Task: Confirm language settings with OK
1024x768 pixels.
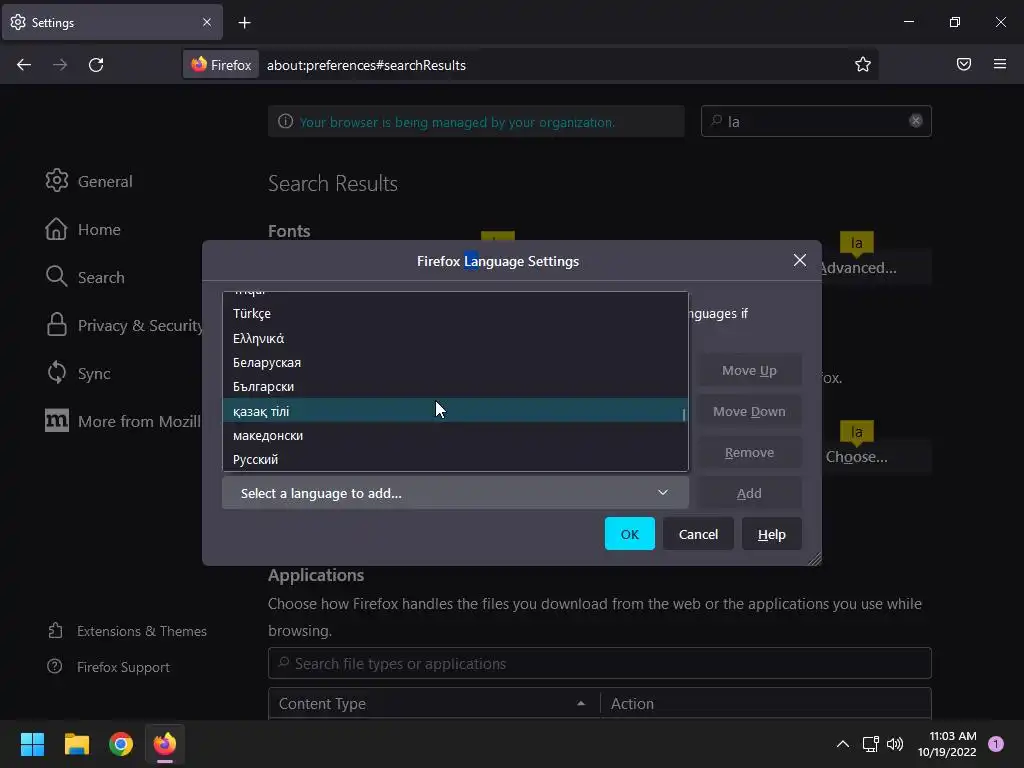Action: pos(630,534)
